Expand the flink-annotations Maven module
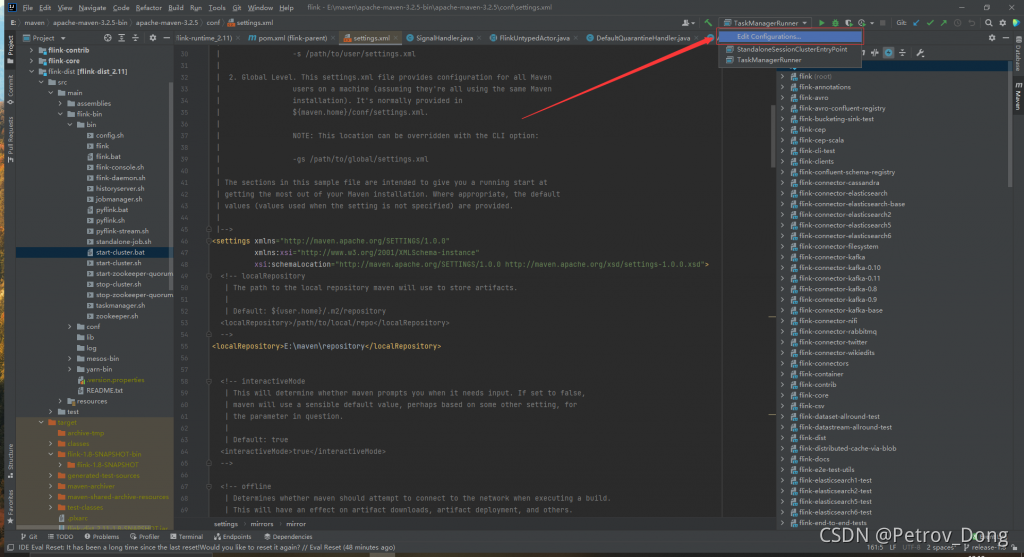 pyautogui.click(x=782, y=87)
